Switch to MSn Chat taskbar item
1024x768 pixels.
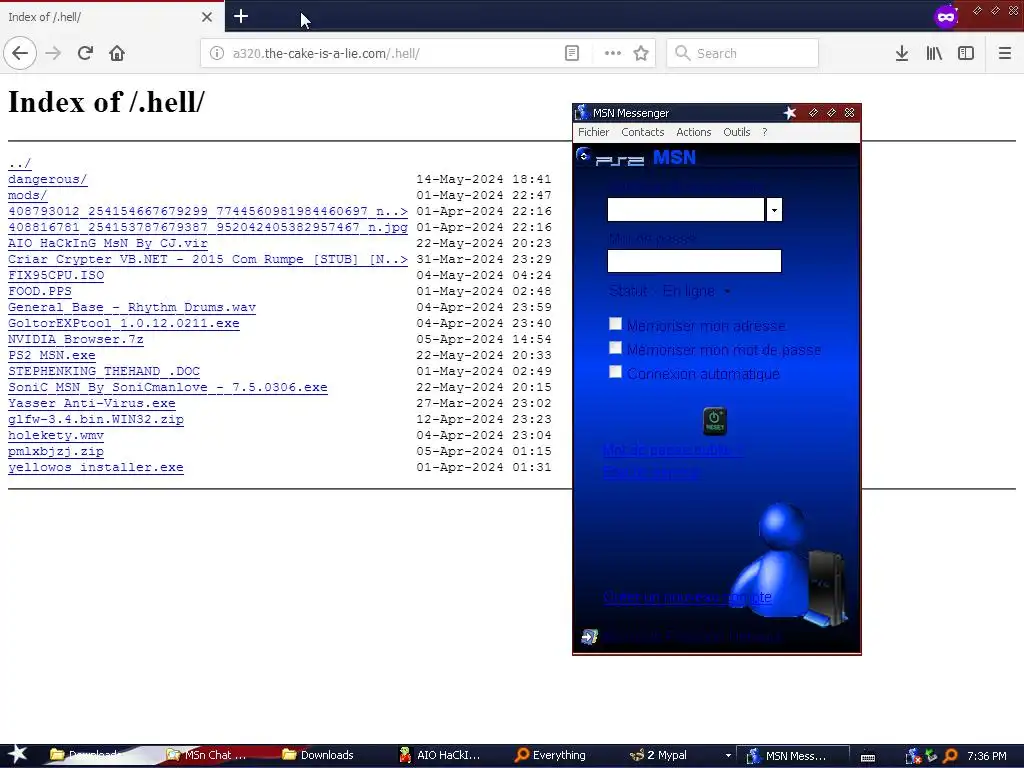pos(206,755)
